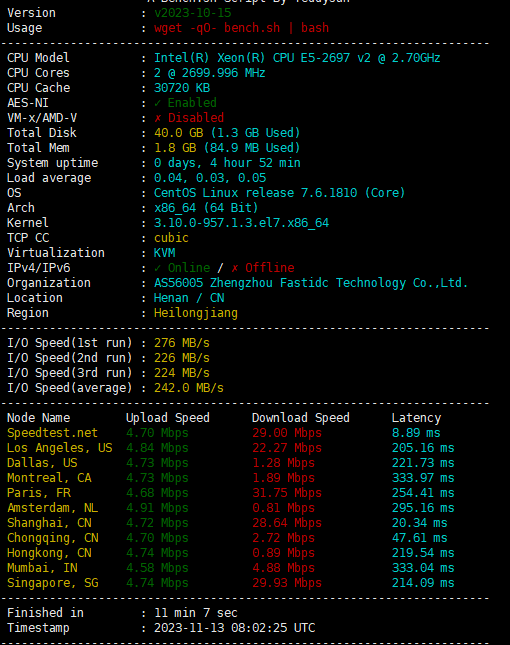Click total memory value 1.8 GB (84.9 MB Used)
The image size is (510, 645).
(x=227, y=148)
